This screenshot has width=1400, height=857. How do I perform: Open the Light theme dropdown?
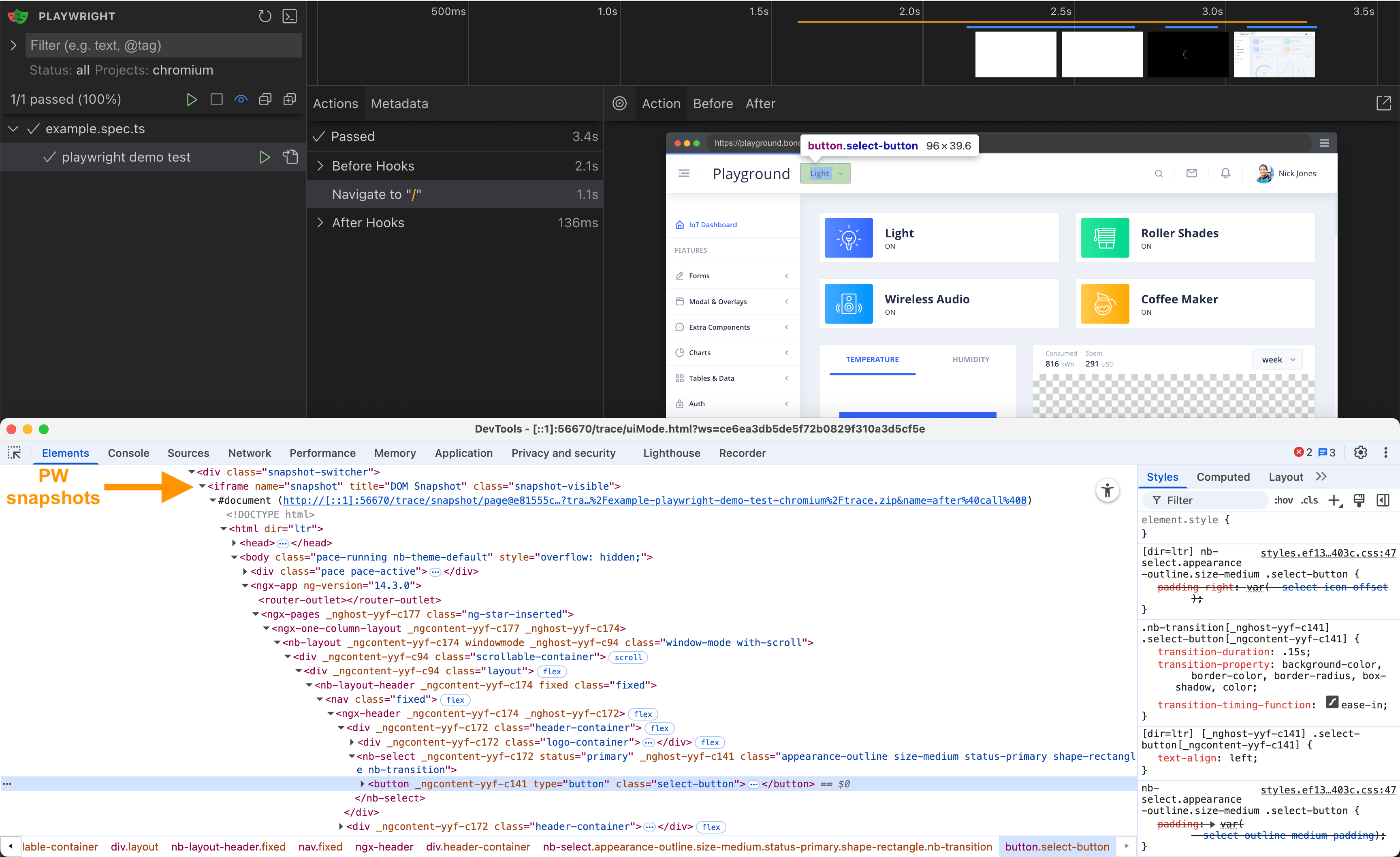coord(825,173)
